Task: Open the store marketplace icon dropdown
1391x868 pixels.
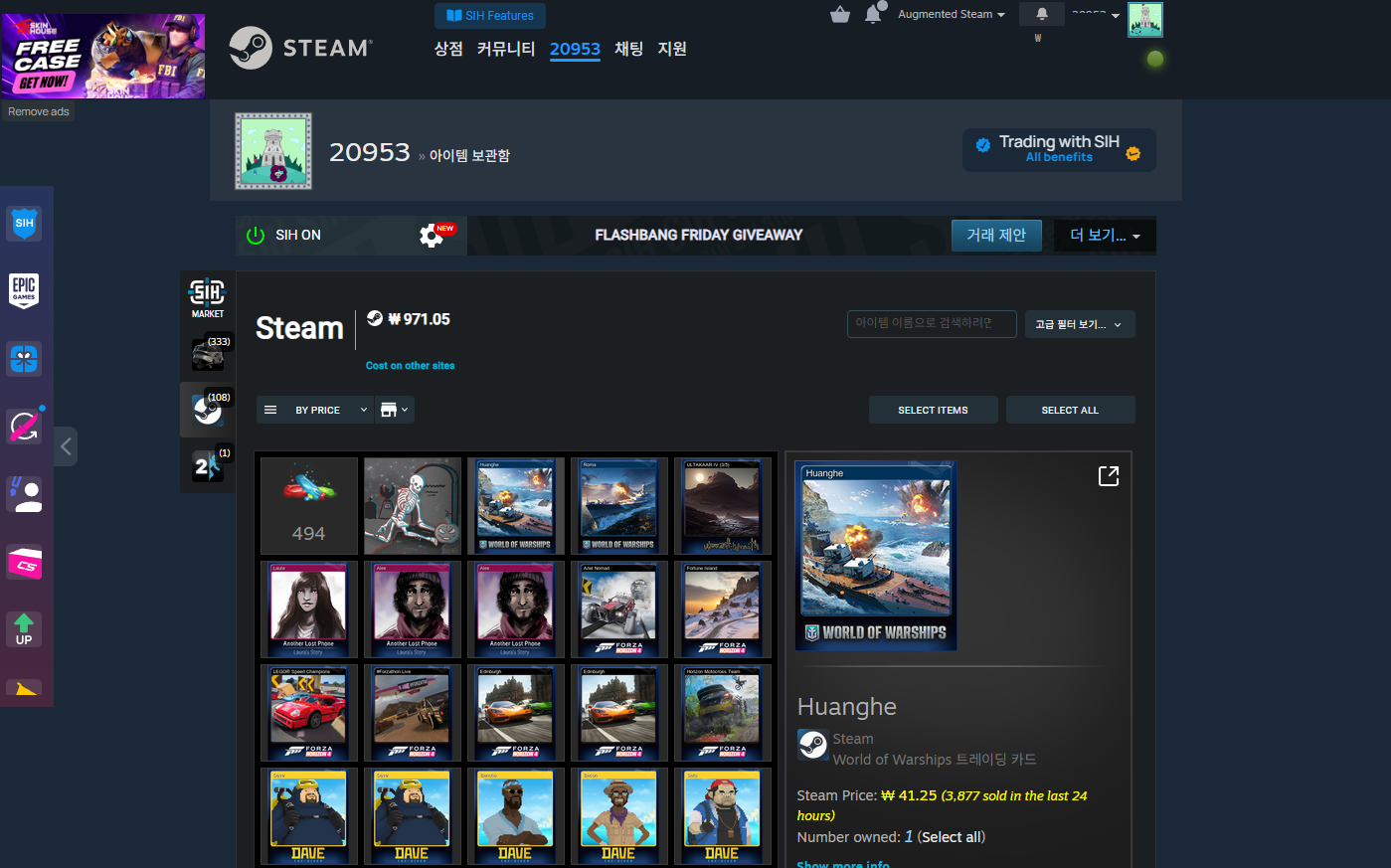Action: 395,410
